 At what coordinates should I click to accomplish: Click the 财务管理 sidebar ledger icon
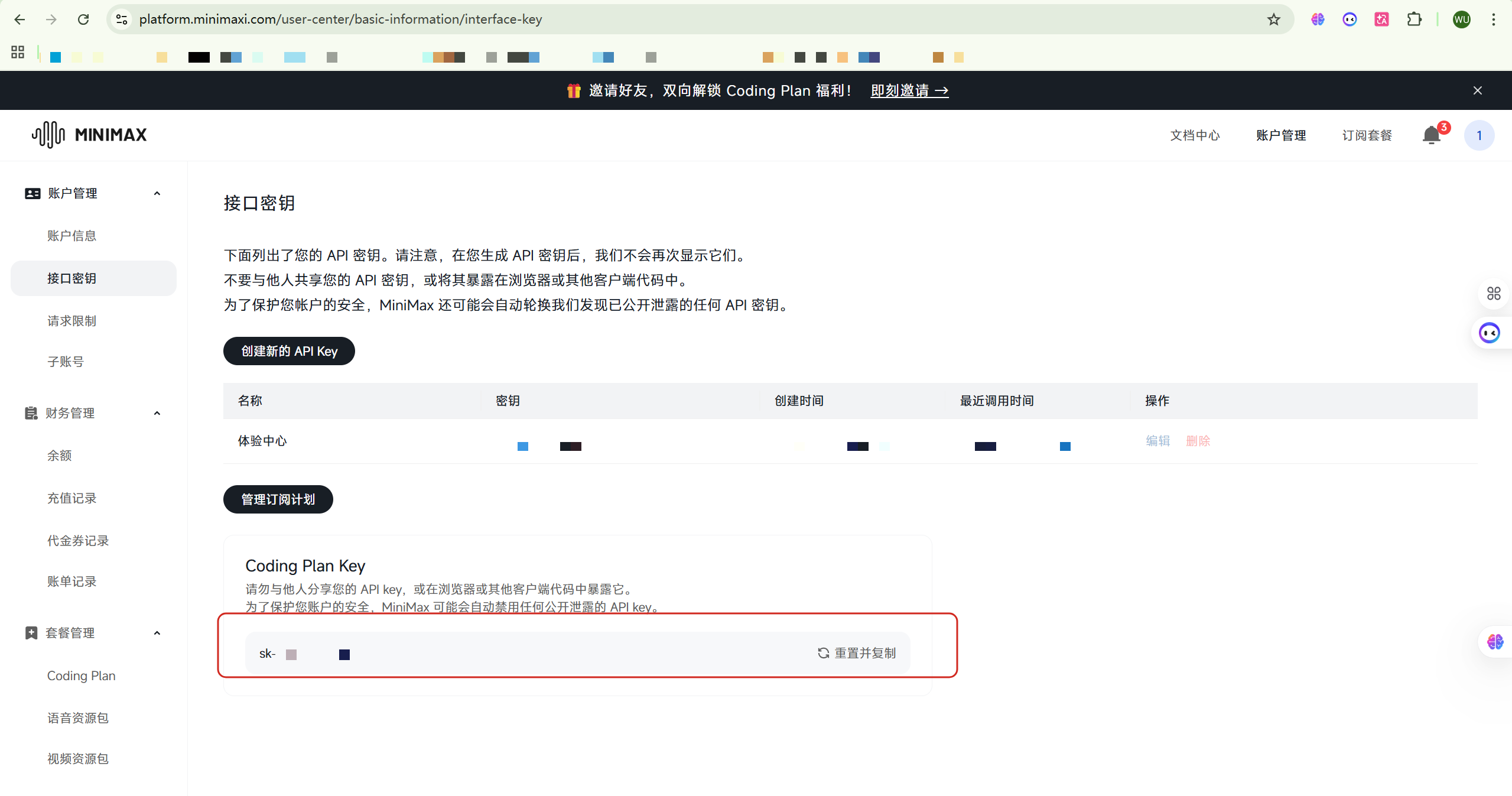(31, 413)
